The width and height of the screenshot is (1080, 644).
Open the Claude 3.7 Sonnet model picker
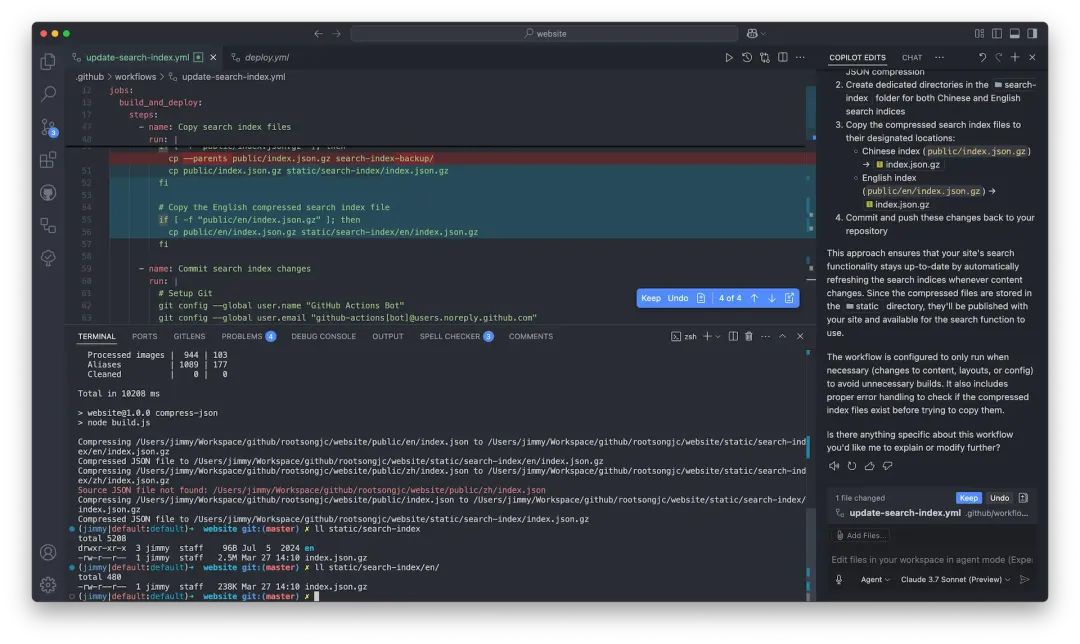(955, 579)
